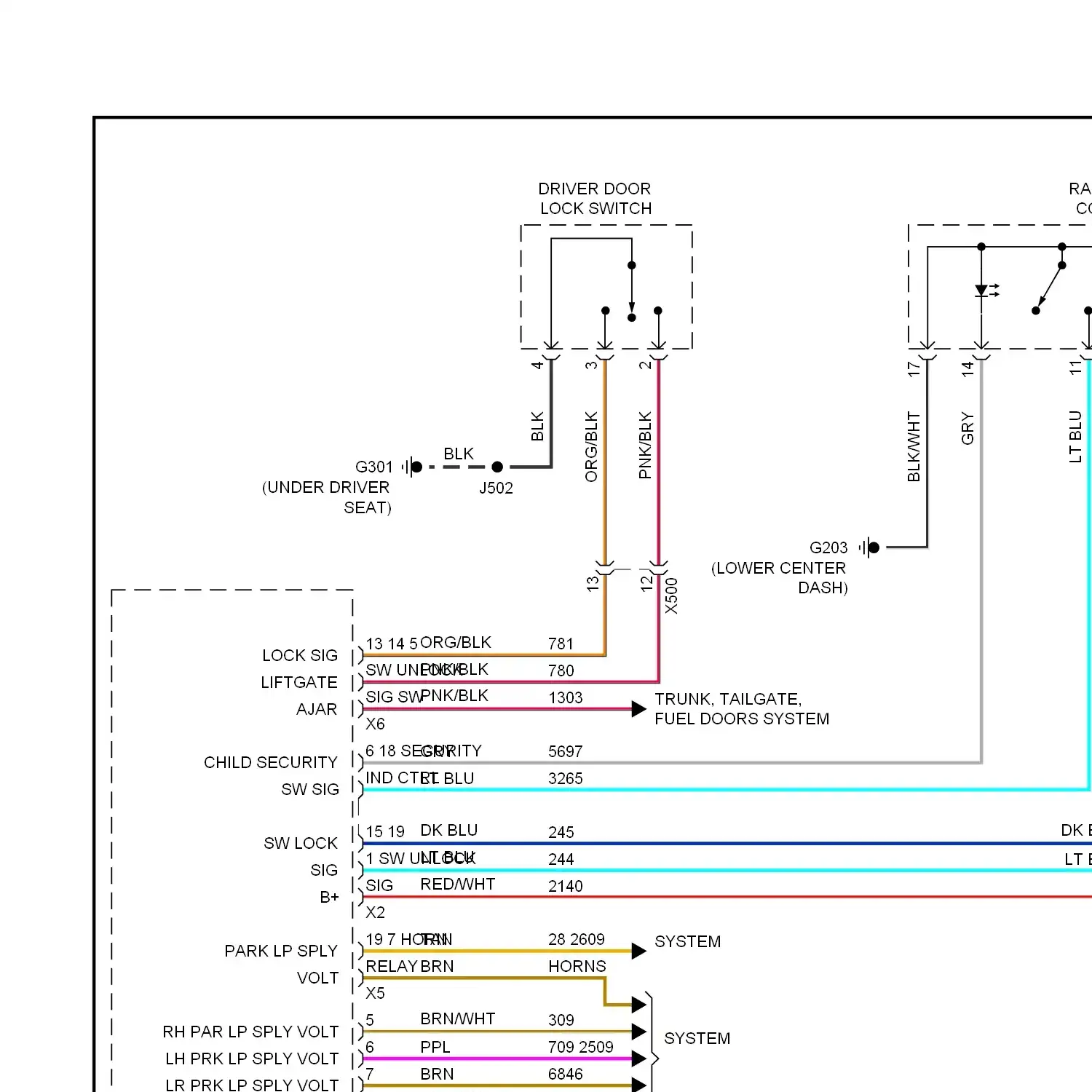Click the G203 ground label
Image resolution: width=1092 pixels, height=1092 pixels.
[x=828, y=547]
